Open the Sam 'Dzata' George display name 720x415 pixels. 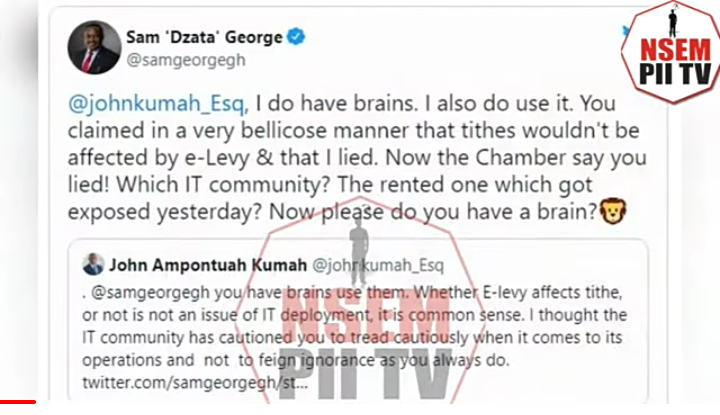[x=204, y=37]
